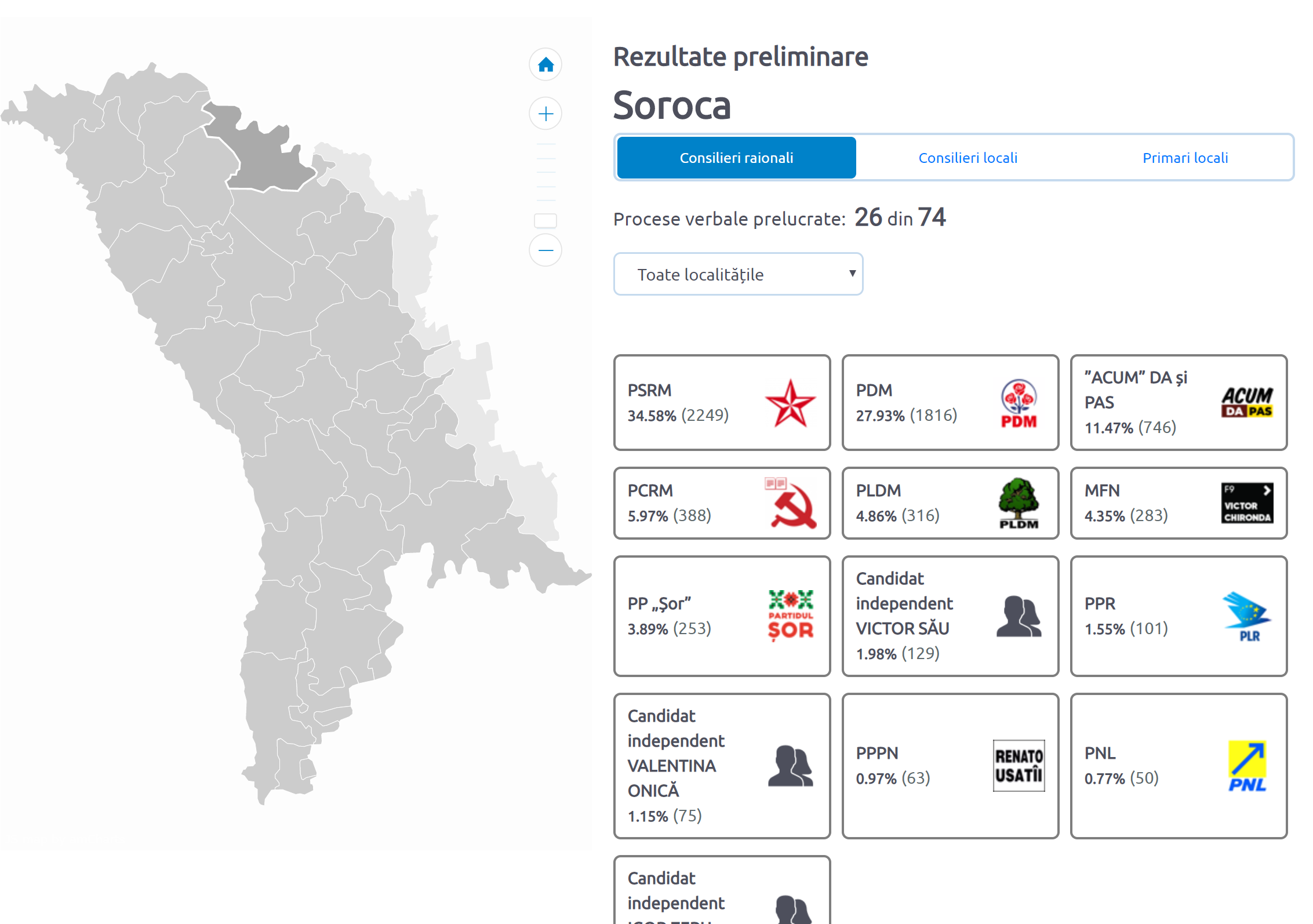Open the Primari locali tab
The height and width of the screenshot is (924, 1313).
1185,158
